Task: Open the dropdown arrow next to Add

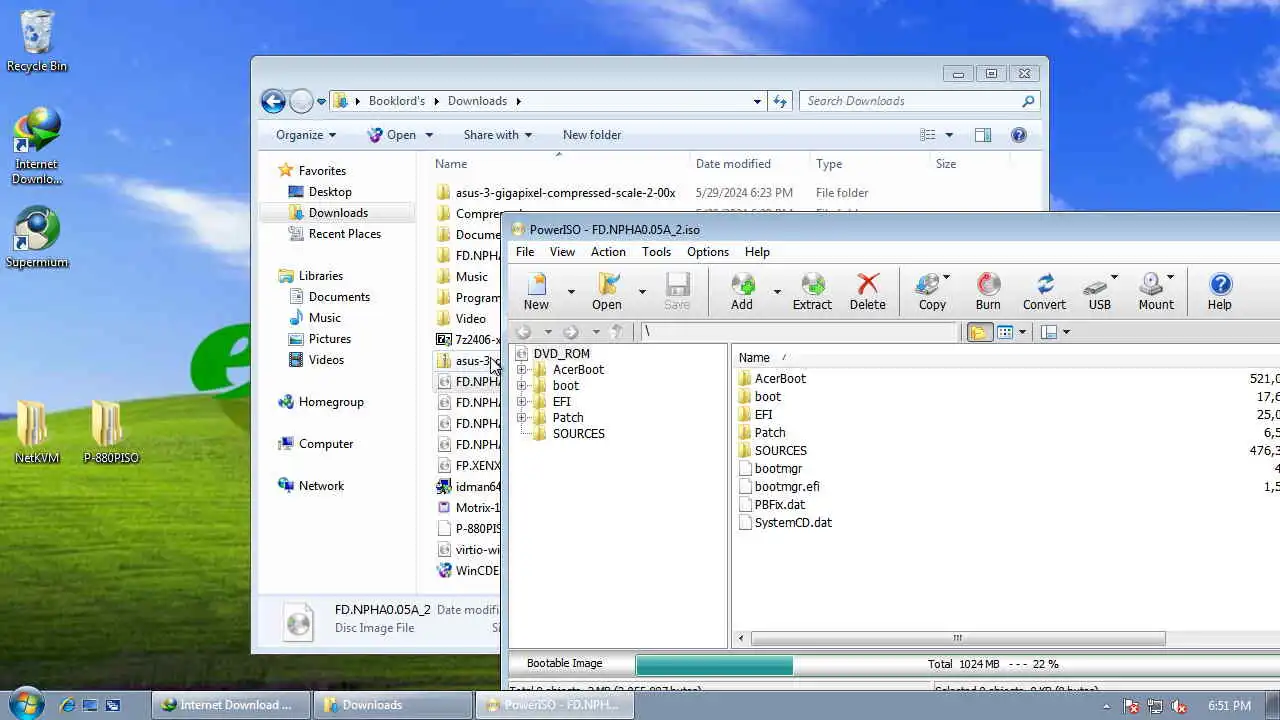Action: (776, 292)
